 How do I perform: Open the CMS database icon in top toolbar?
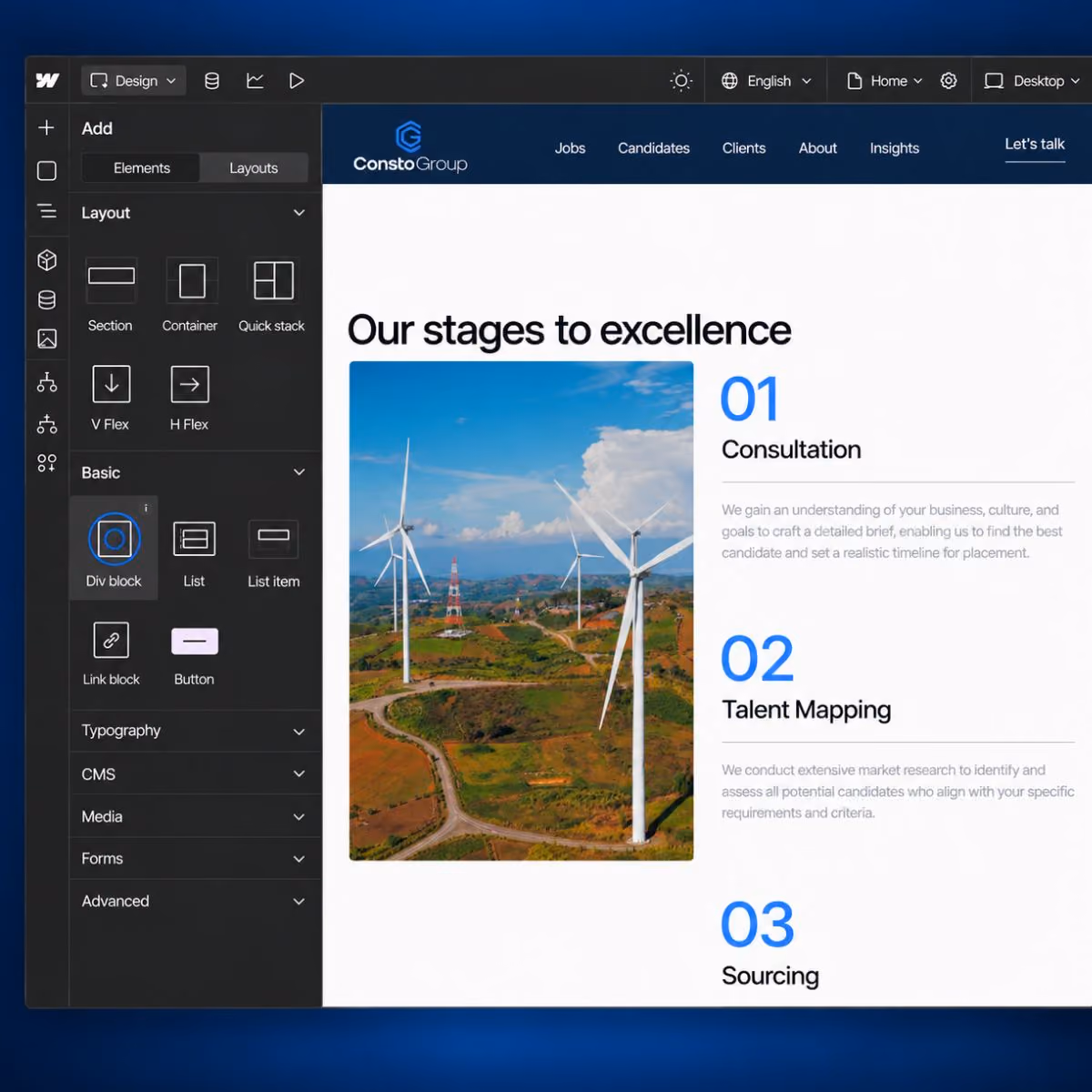212,81
